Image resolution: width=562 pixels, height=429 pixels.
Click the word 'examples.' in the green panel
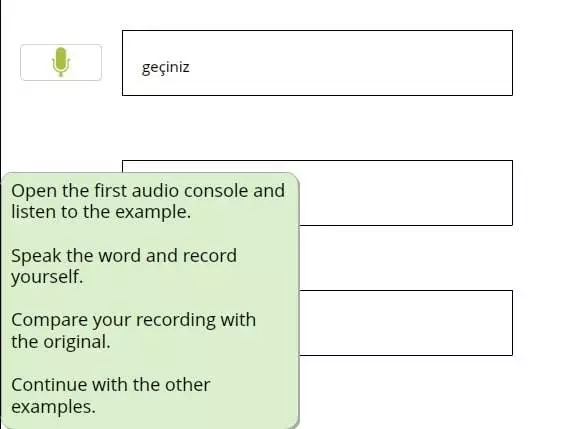pyautogui.click(x=53, y=407)
